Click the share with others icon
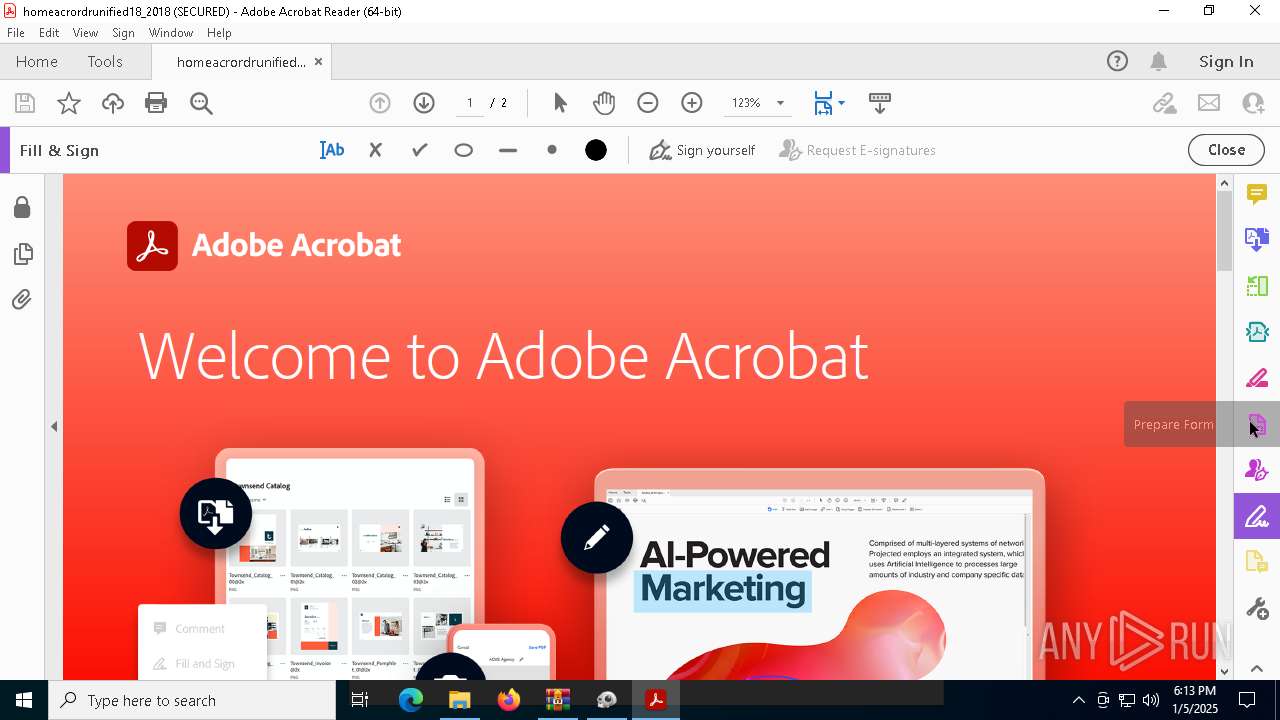This screenshot has height=720, width=1280. (x=1253, y=103)
